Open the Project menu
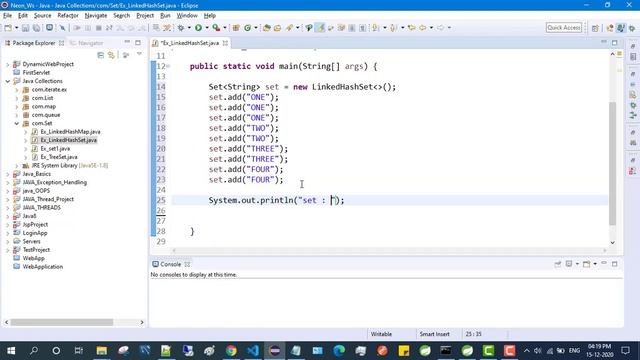 click(145, 16)
